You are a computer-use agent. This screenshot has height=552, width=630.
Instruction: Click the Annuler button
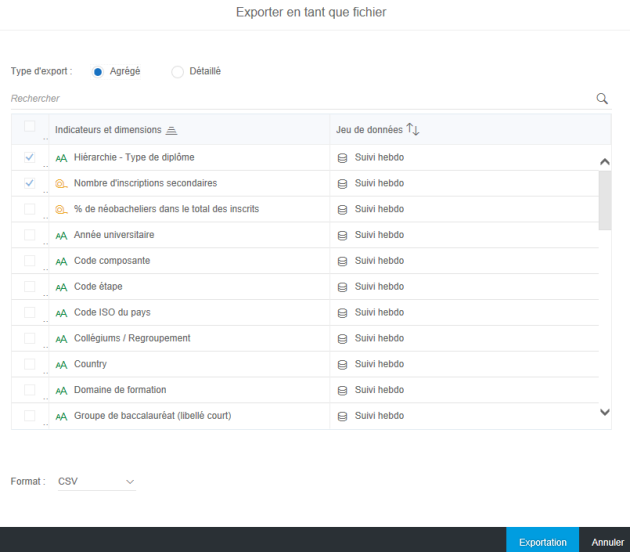click(608, 542)
